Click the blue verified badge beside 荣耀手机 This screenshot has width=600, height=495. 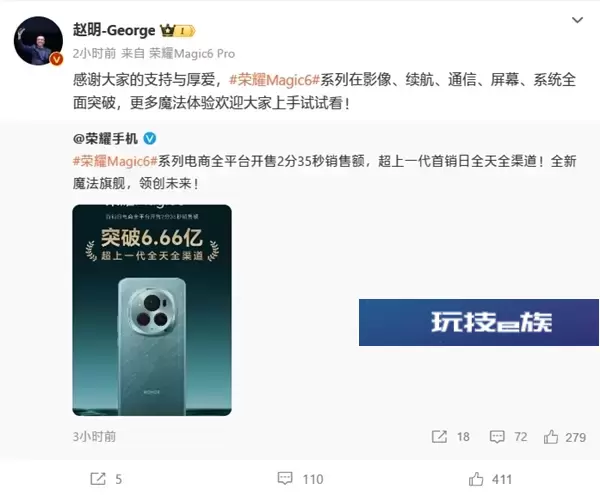[x=150, y=138]
